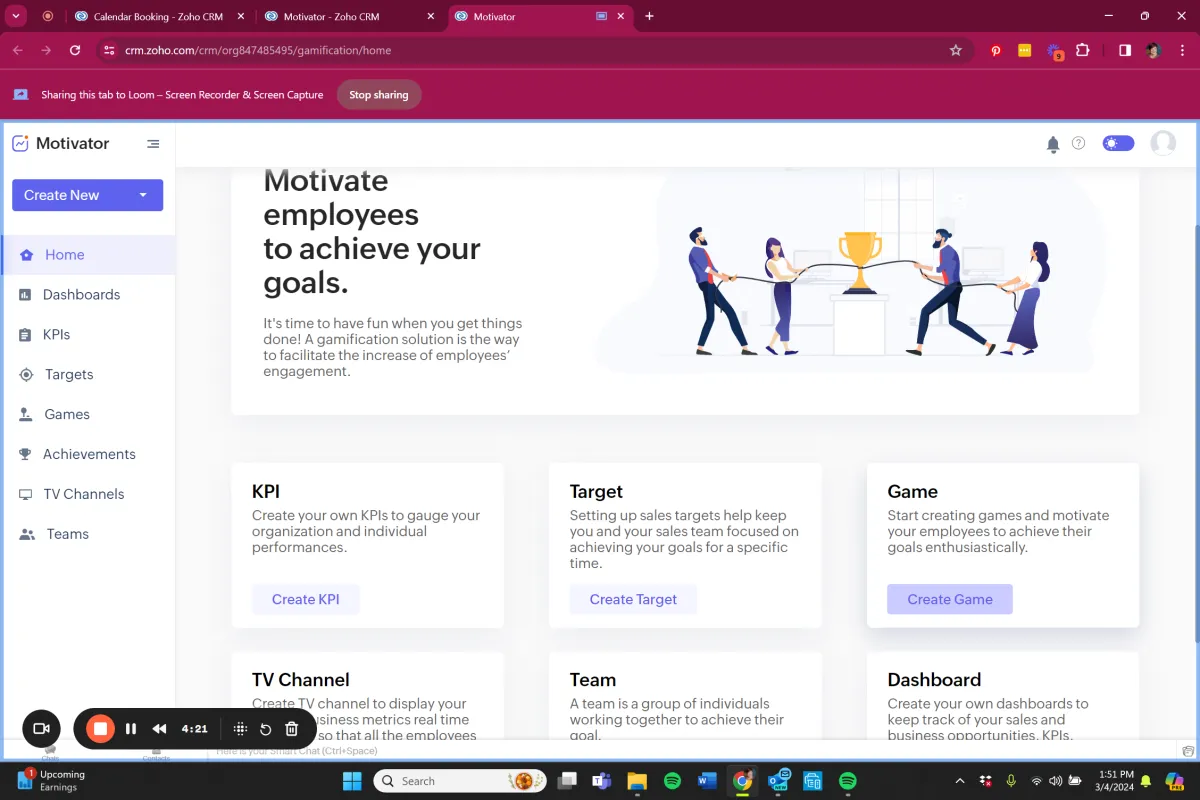This screenshot has height=800, width=1200.
Task: Open a new browser tab
Action: [x=650, y=17]
